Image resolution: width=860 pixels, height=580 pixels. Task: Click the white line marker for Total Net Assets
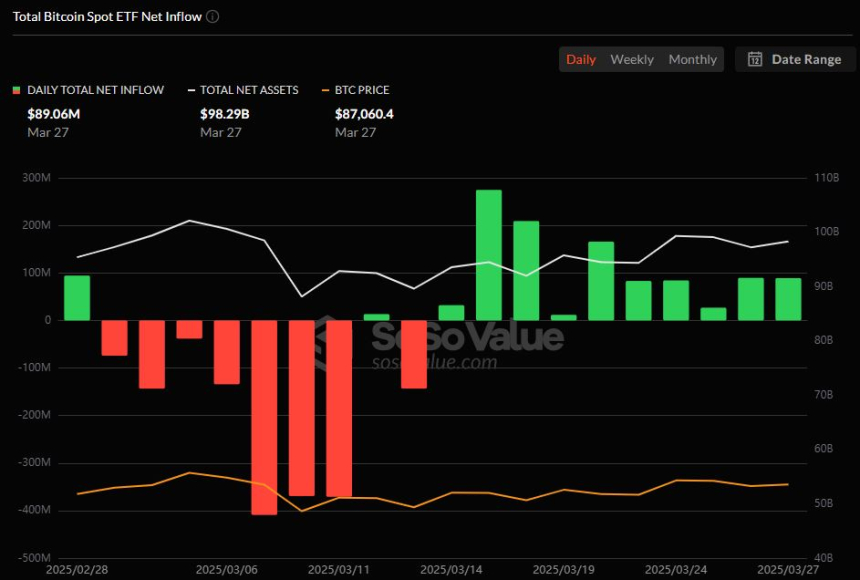190,90
